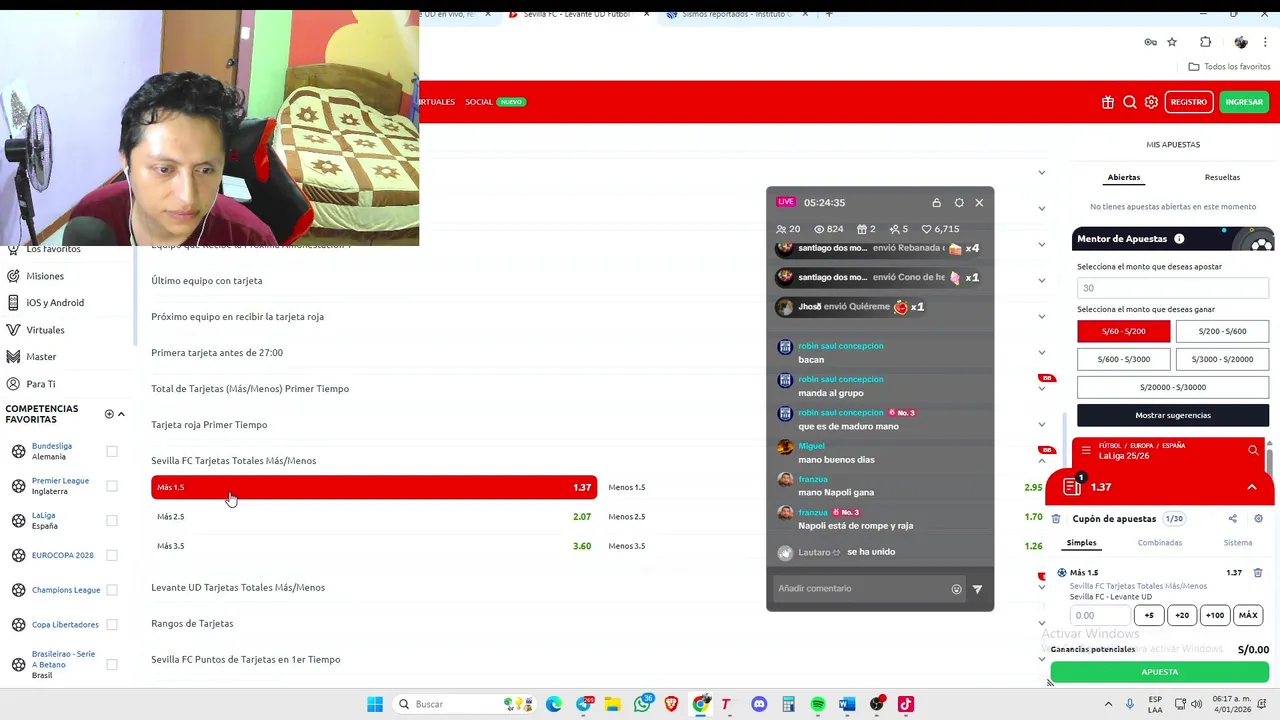Tick the Brasileirao Serie A checkbox

(112, 664)
